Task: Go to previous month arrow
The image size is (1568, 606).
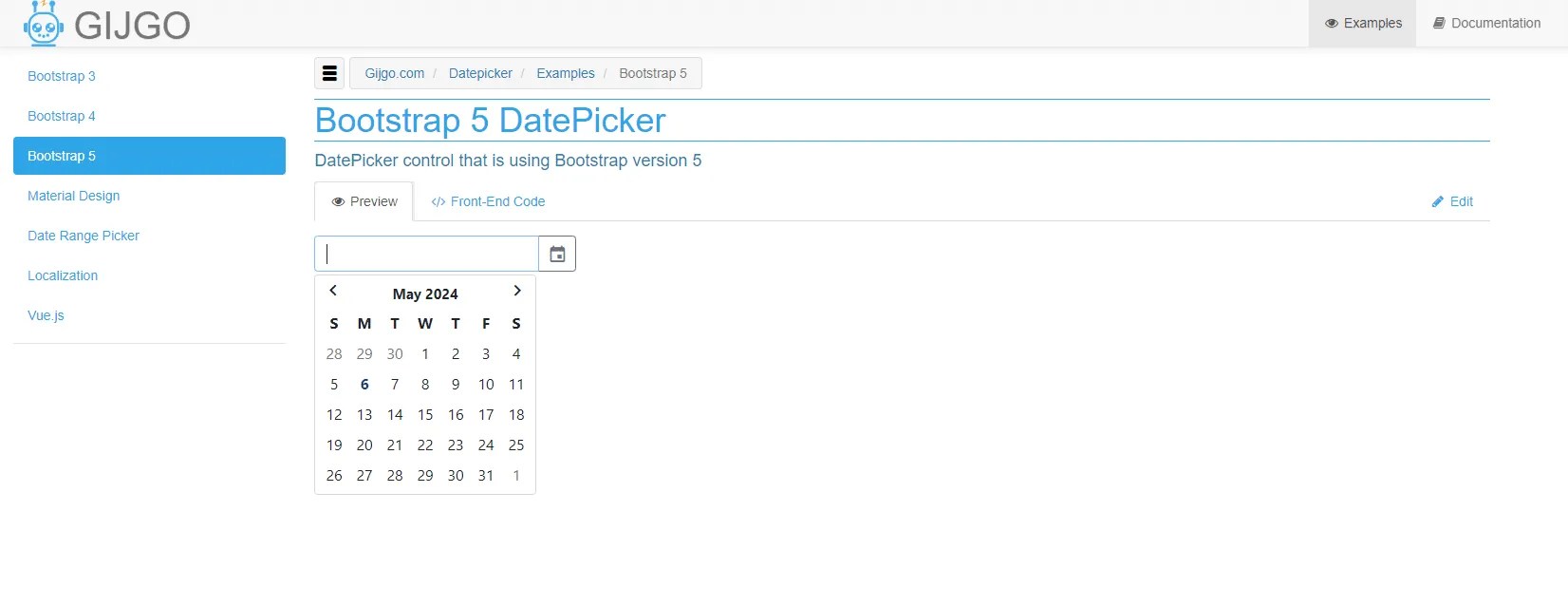Action: [333, 291]
